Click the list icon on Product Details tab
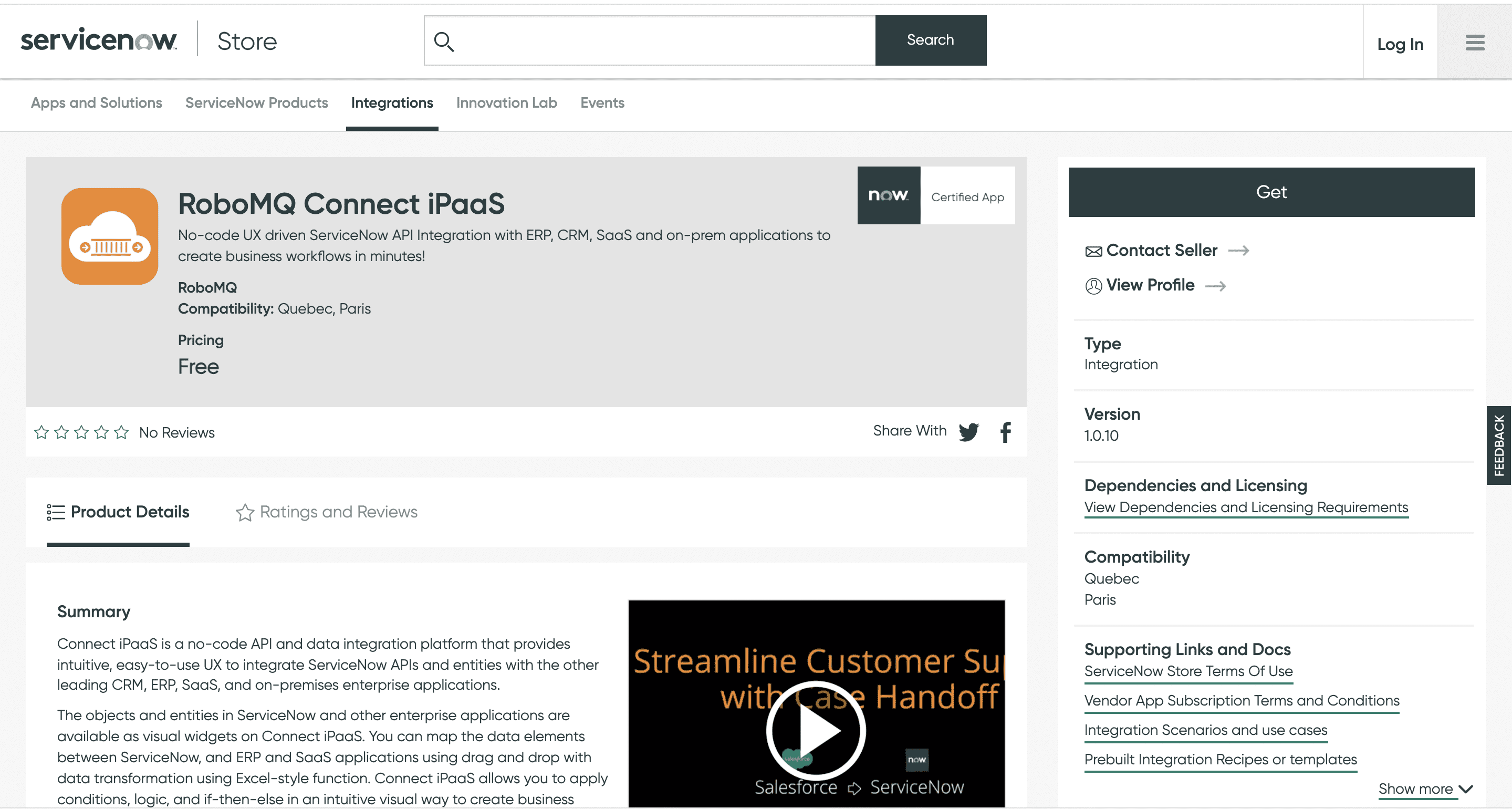Image resolution: width=1512 pixels, height=809 pixels. (x=56, y=512)
